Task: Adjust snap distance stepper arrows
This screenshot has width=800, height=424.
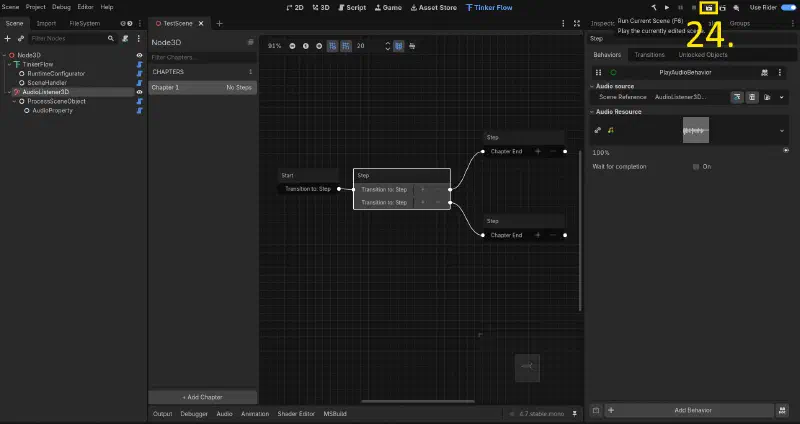Action: pos(387,46)
